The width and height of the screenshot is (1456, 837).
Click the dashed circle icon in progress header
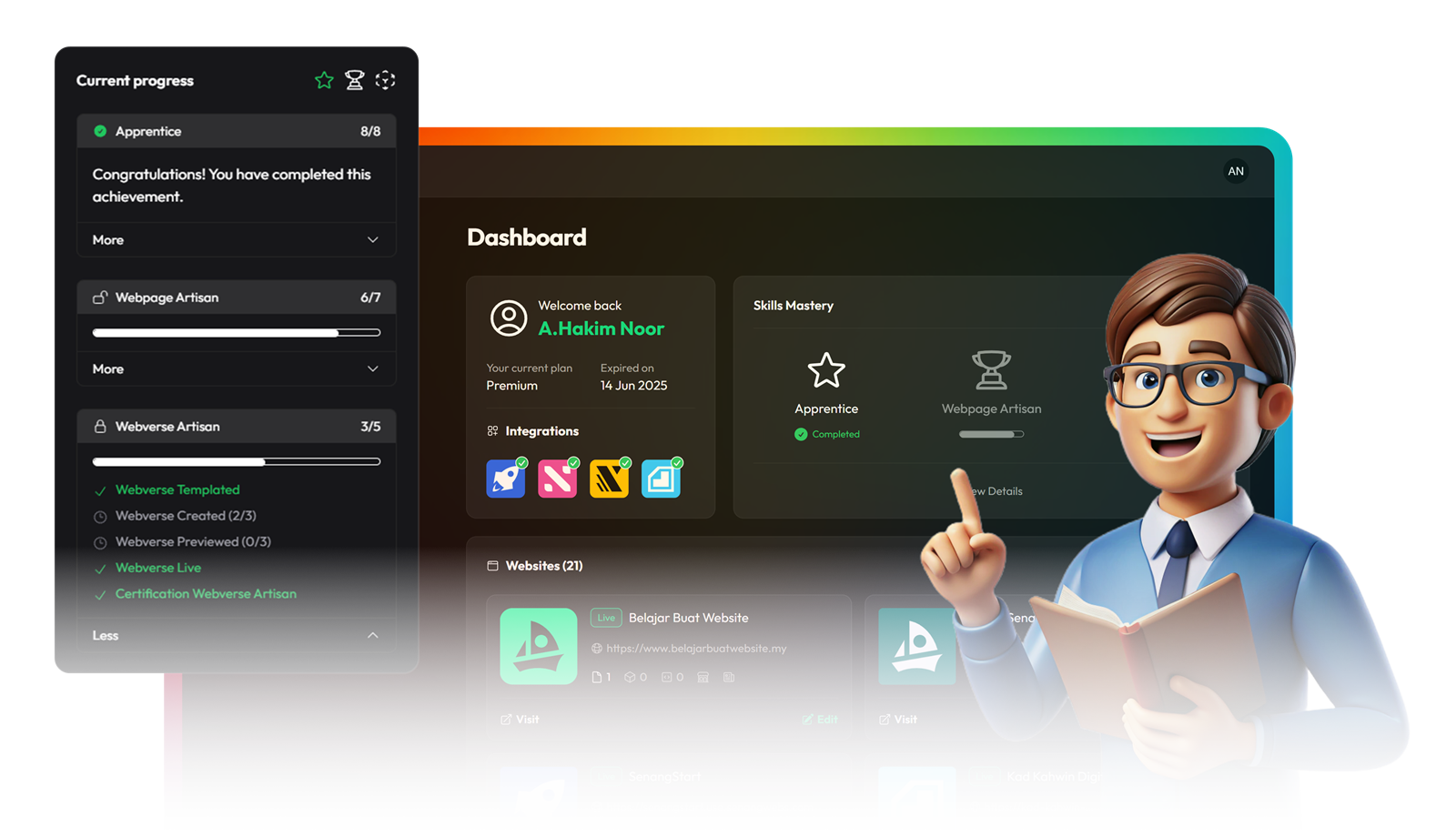(x=385, y=81)
